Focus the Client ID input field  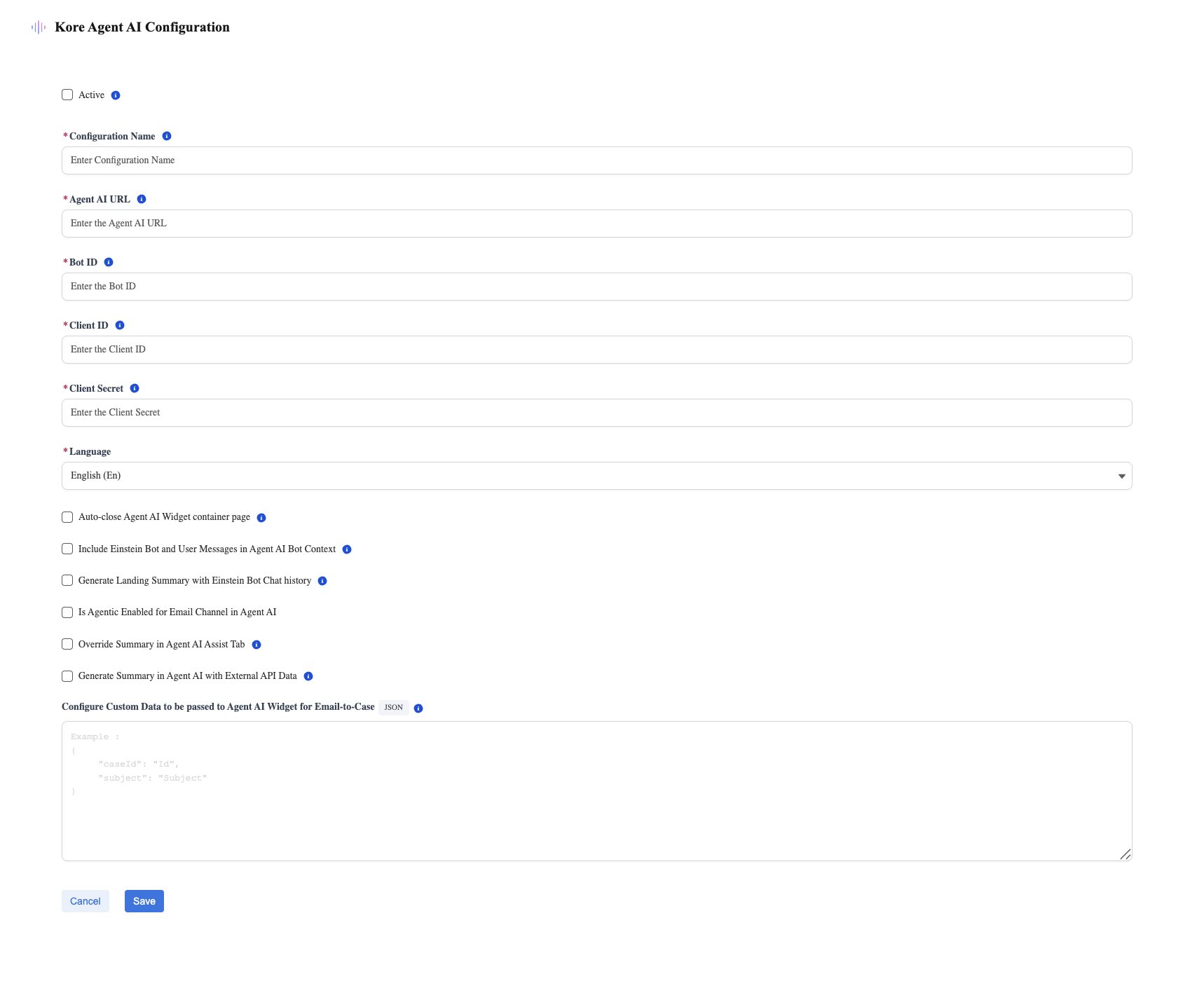597,350
